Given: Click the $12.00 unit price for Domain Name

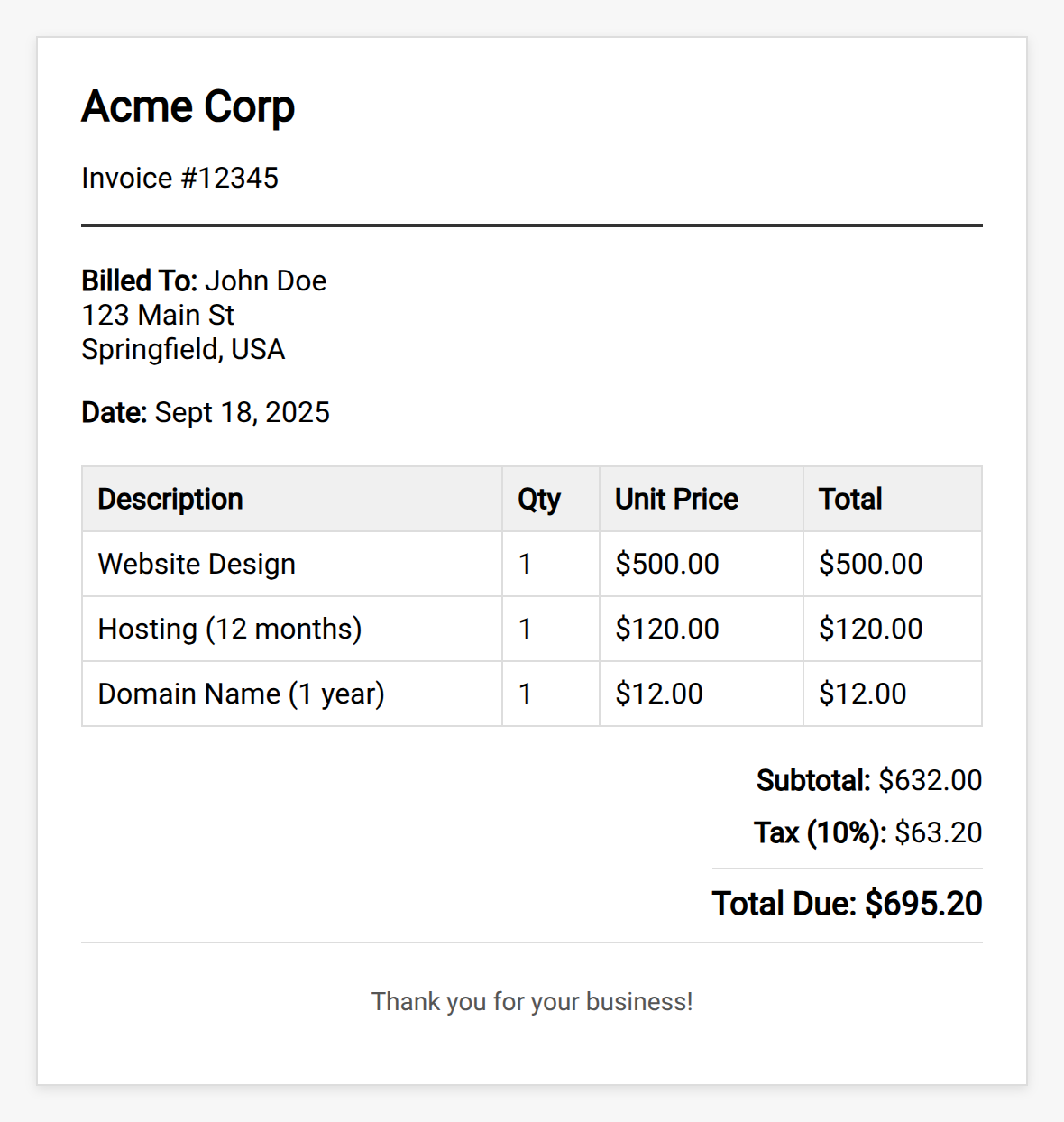Looking at the screenshot, I should coord(659,694).
